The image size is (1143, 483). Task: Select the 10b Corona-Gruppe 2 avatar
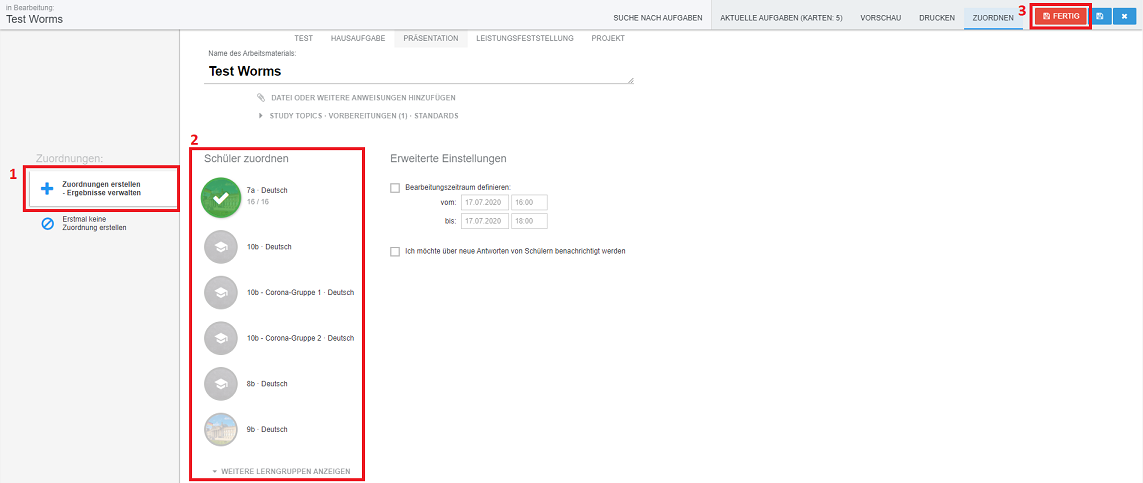[221, 338]
